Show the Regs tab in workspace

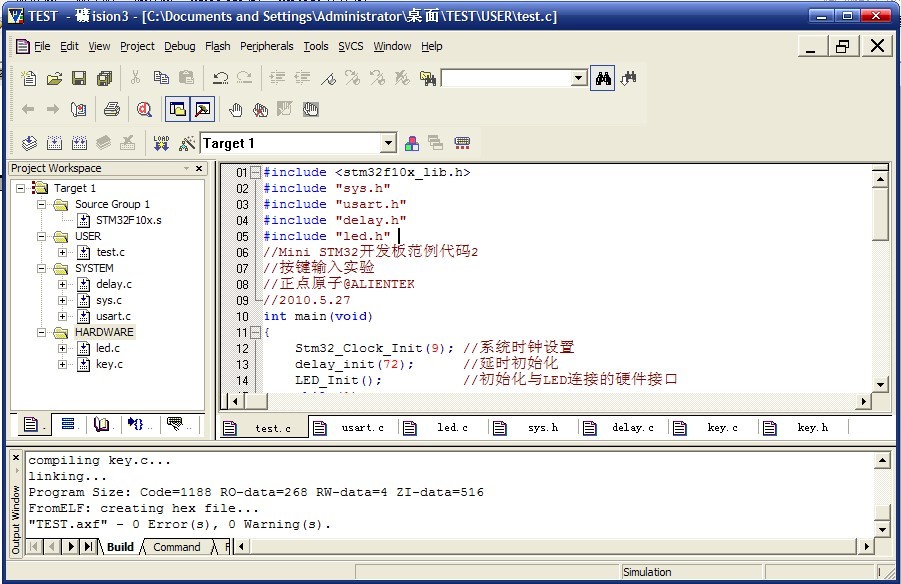coord(68,425)
